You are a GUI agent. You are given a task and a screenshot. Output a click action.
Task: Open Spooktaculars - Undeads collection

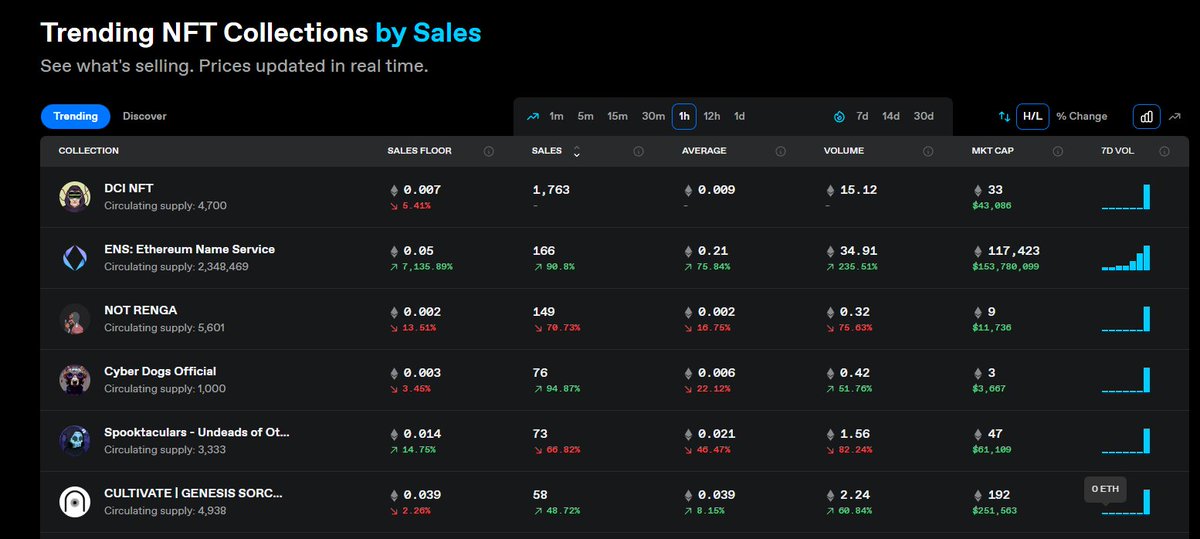point(197,432)
